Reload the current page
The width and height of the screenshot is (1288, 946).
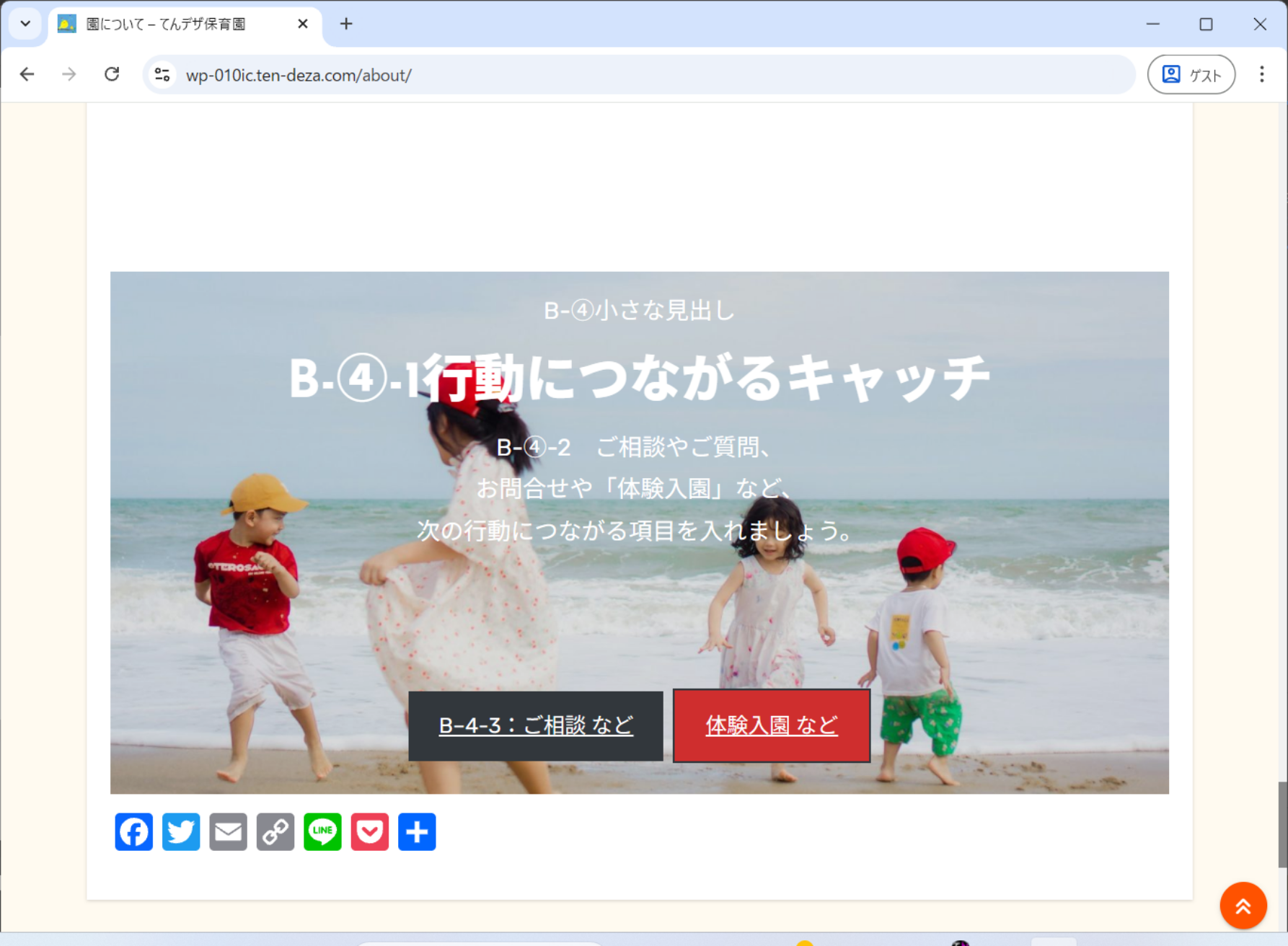click(112, 74)
